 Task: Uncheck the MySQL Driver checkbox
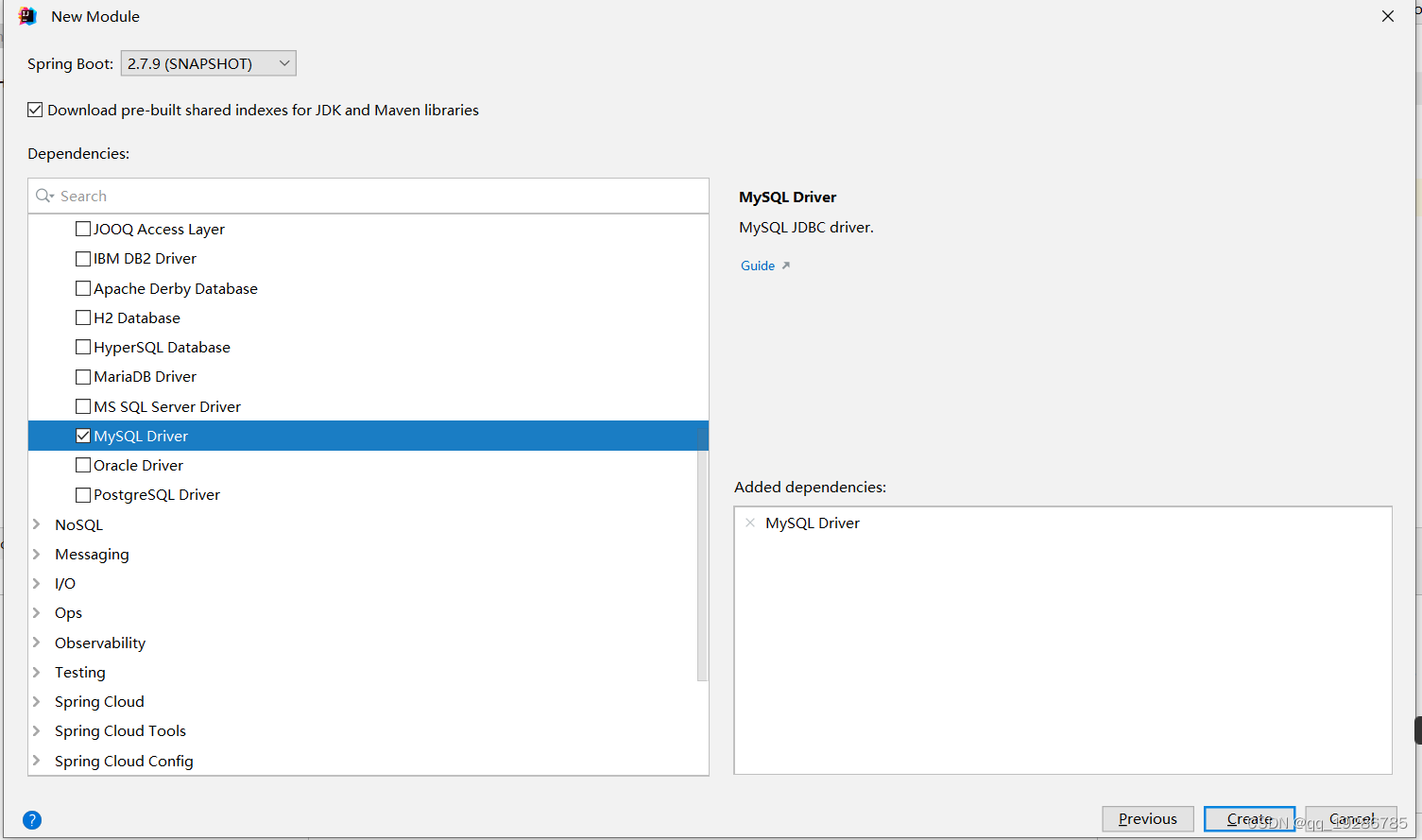[83, 436]
